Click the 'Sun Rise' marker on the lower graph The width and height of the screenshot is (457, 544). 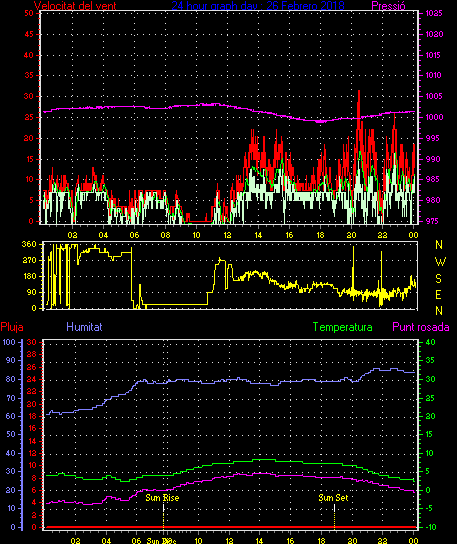(x=162, y=498)
